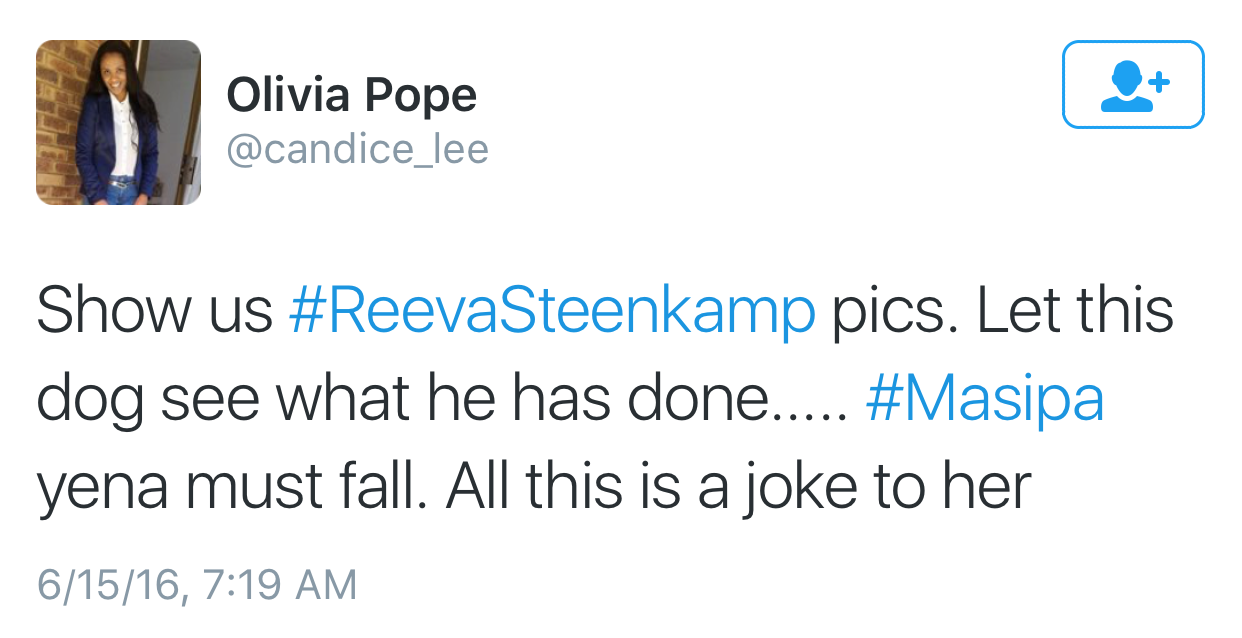The width and height of the screenshot is (1242, 638).
Task: Click the surname "Pope" in the header
Action: (x=420, y=95)
